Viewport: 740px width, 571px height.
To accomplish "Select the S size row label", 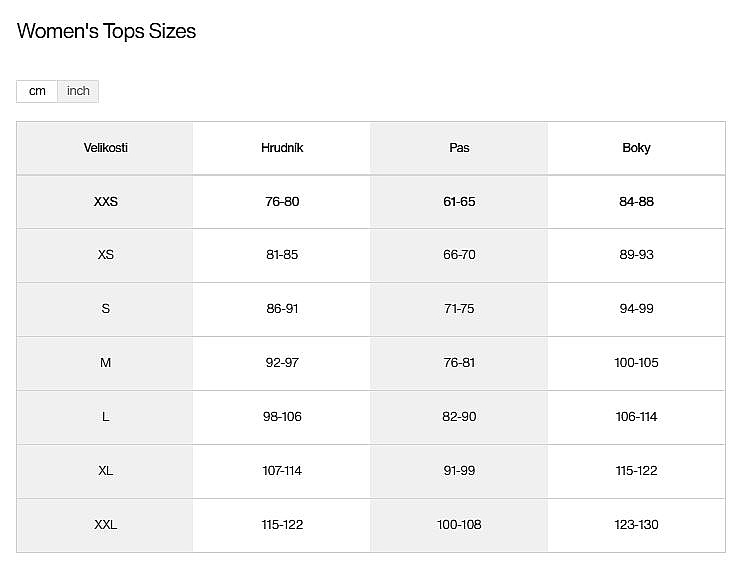I will 106,309.
